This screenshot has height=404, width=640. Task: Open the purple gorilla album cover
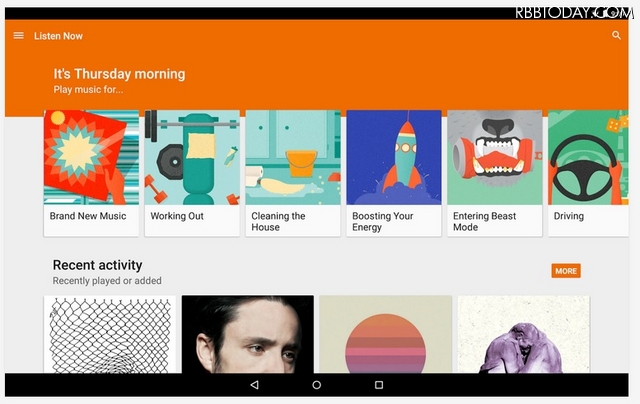point(524,334)
